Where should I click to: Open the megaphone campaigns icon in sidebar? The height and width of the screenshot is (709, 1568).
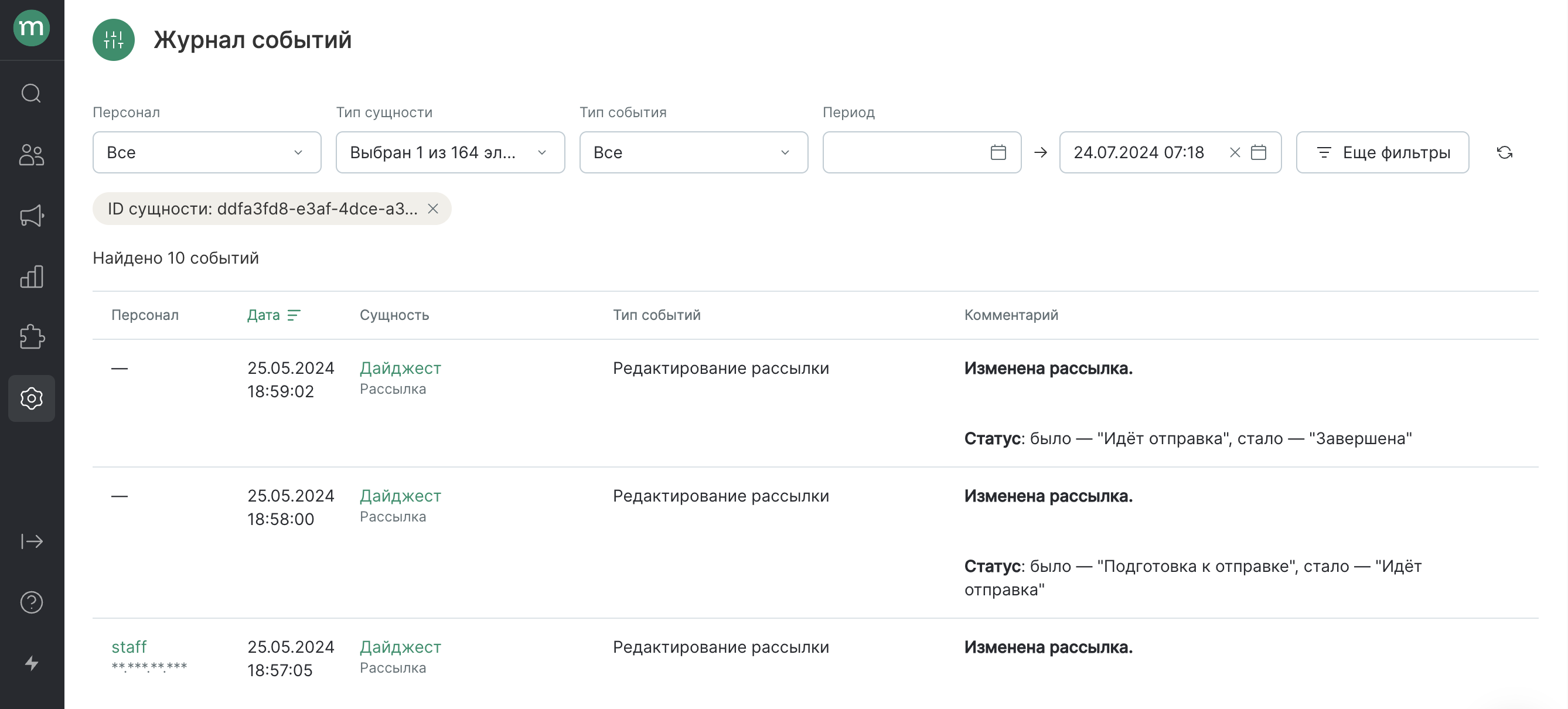click(31, 216)
